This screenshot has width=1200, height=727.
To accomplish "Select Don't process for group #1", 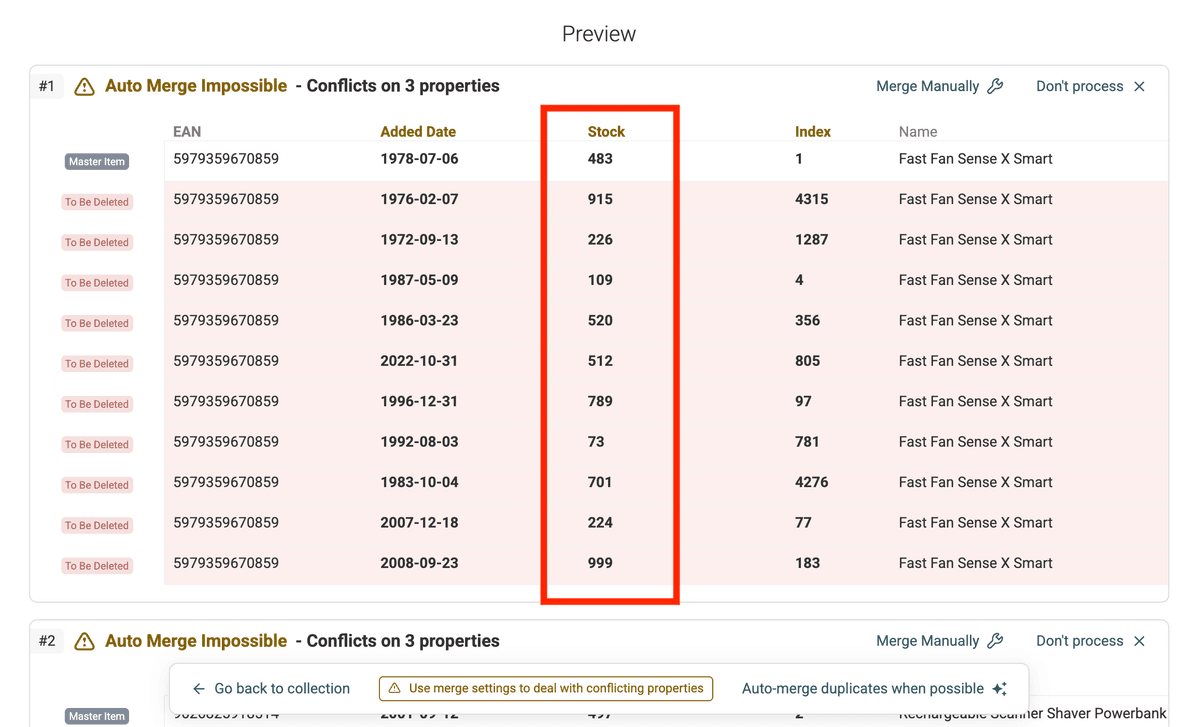I will click(1090, 86).
